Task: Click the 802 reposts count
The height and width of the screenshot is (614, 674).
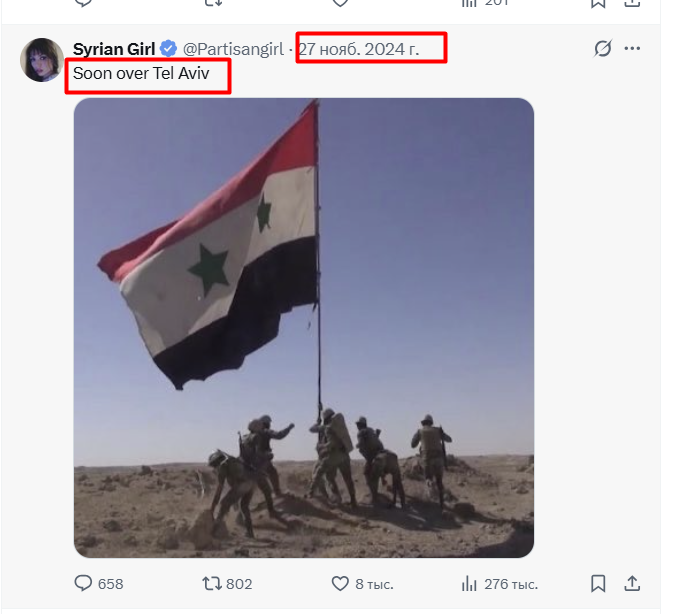Action: [239, 584]
